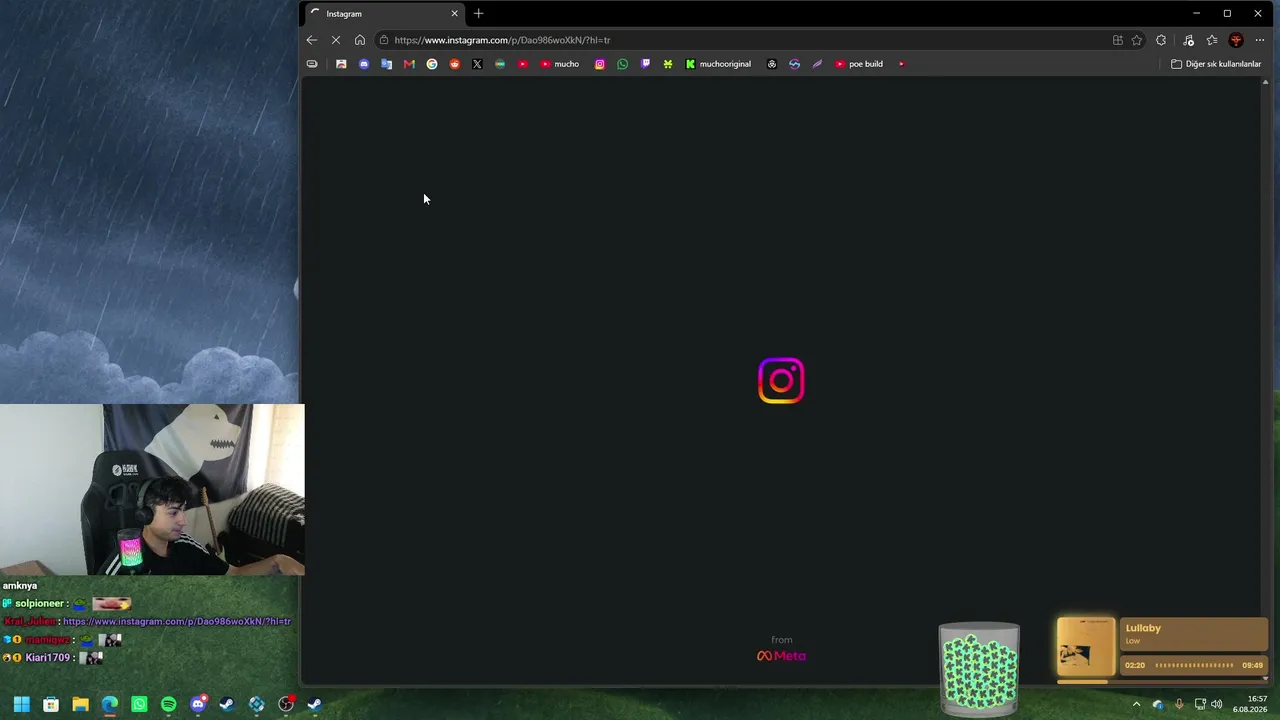The image size is (1280, 720).
Task: Open the microphone tray icon
Action: click(x=1179, y=704)
